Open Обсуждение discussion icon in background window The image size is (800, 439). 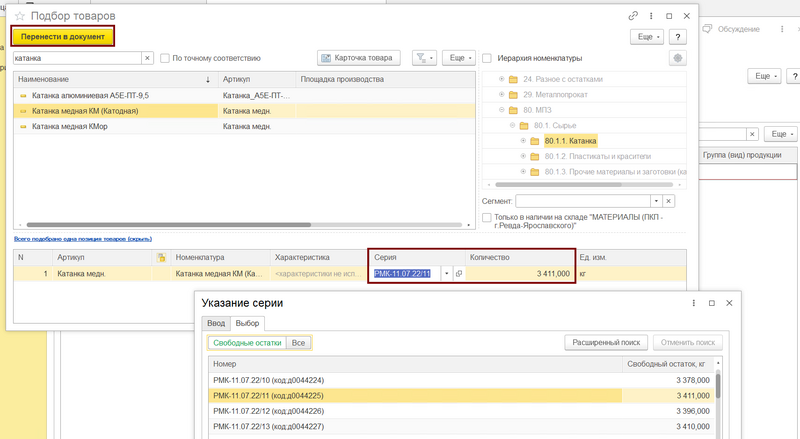click(x=707, y=29)
